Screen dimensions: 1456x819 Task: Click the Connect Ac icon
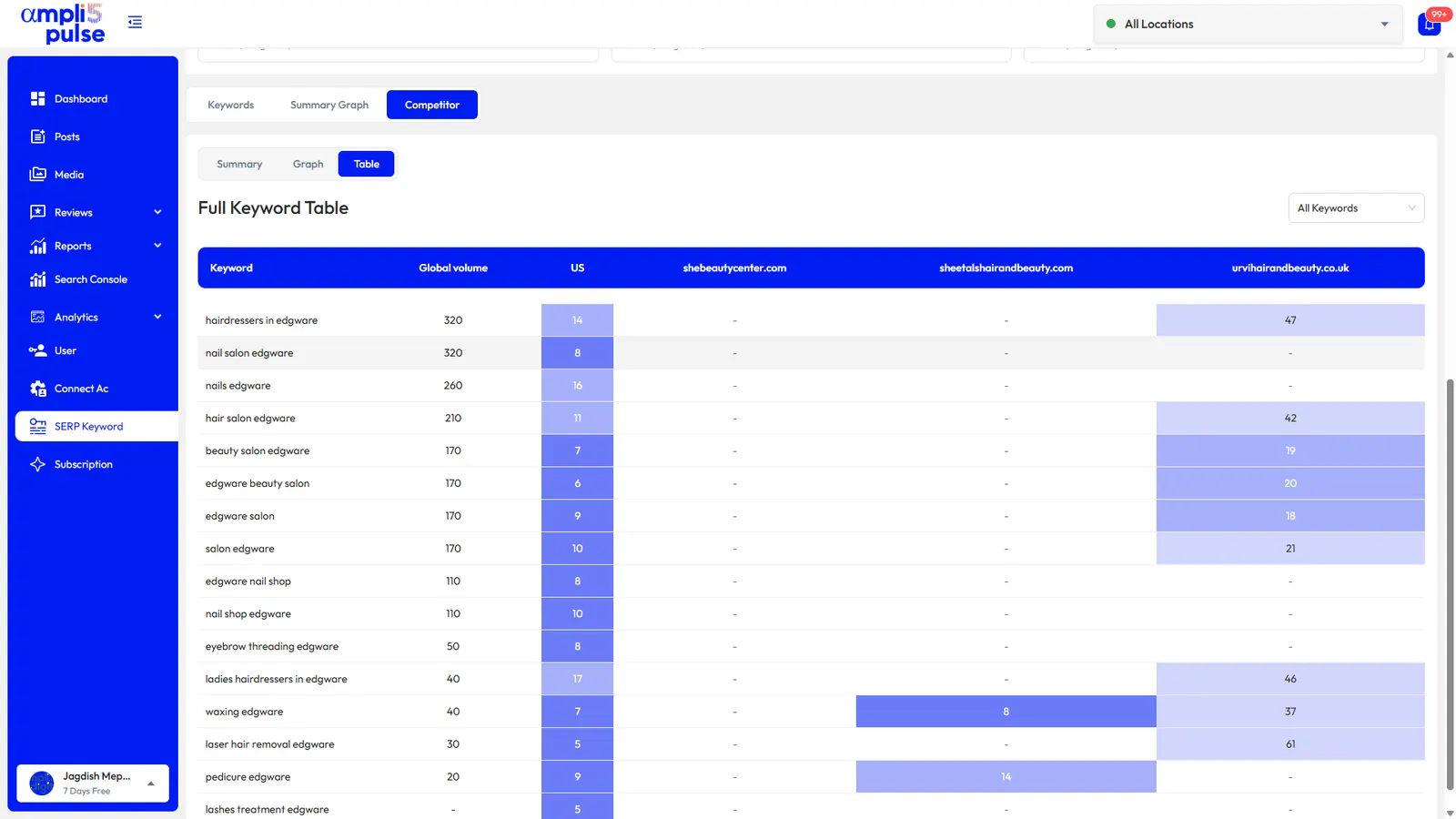37,389
